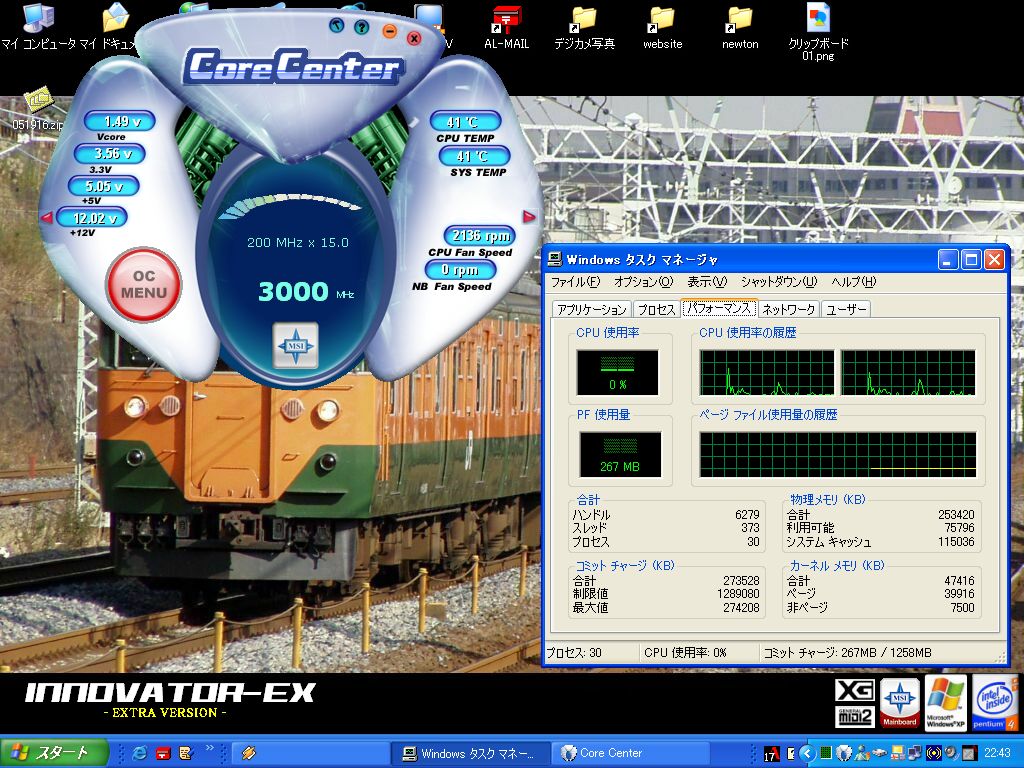
Task: Open the シャットダウン(U) menu in Task Manager
Action: point(779,282)
